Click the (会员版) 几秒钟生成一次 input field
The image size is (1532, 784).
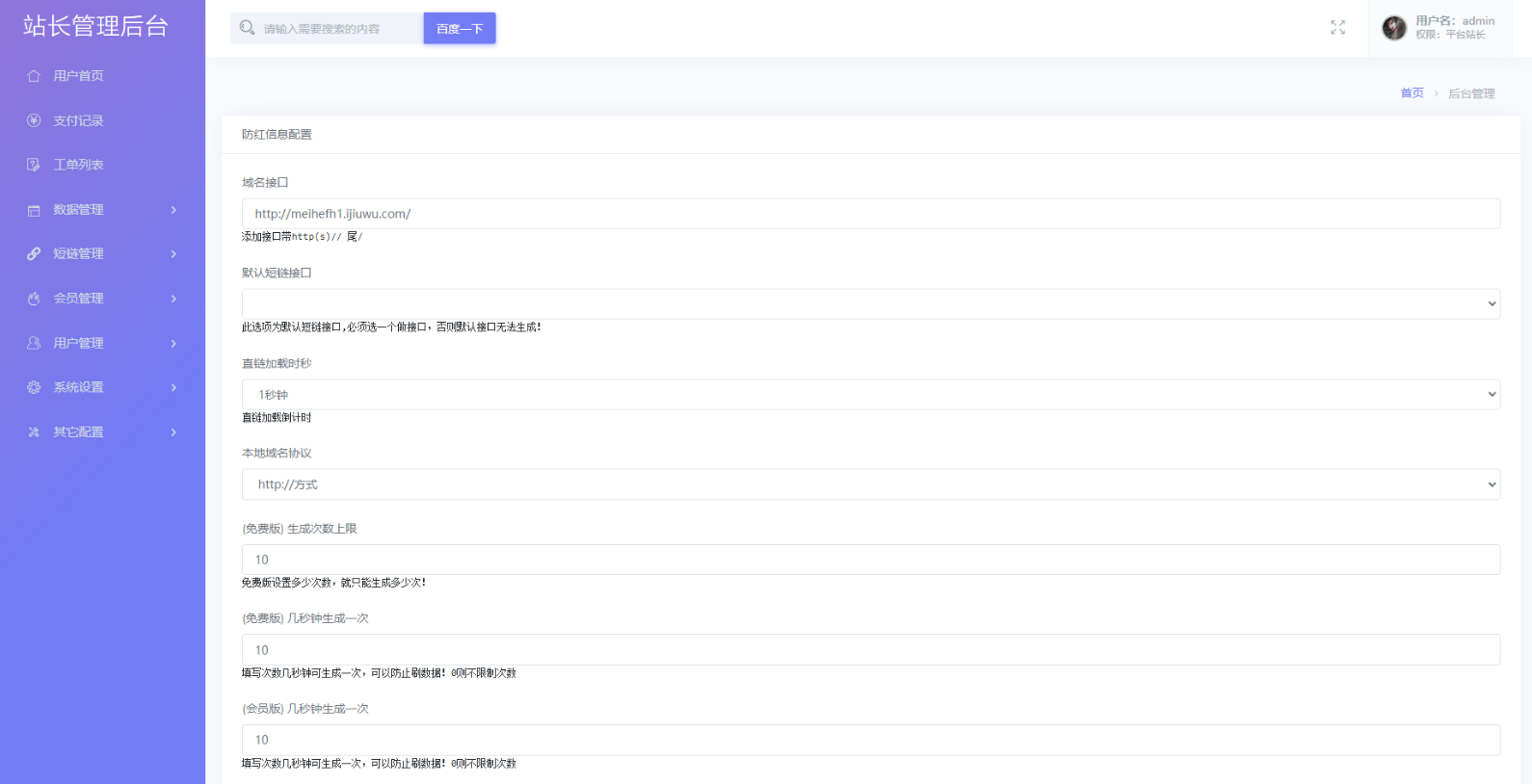pos(870,740)
